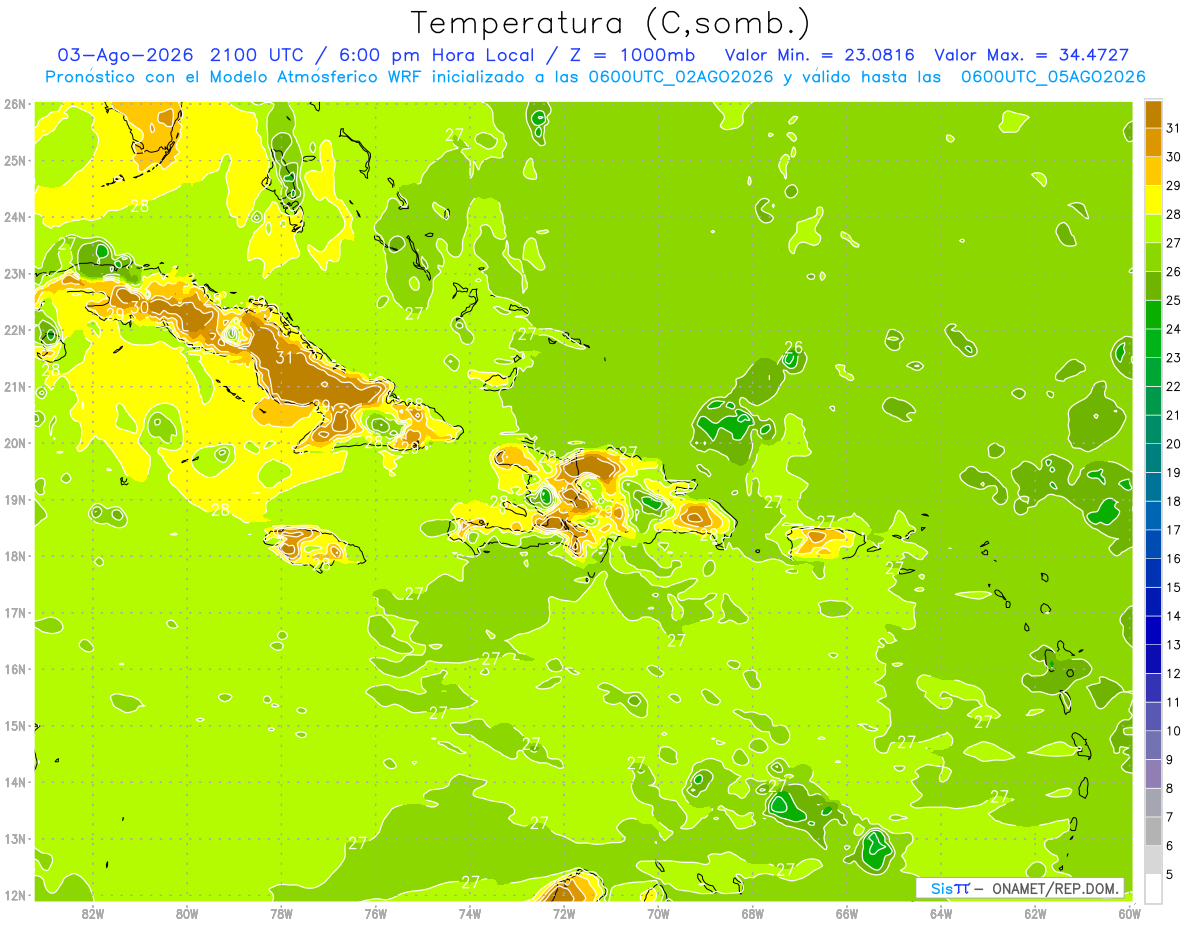This screenshot has height=927, width=1200.
Task: Select the date text 03-Ago-2026
Action: [x=125, y=55]
